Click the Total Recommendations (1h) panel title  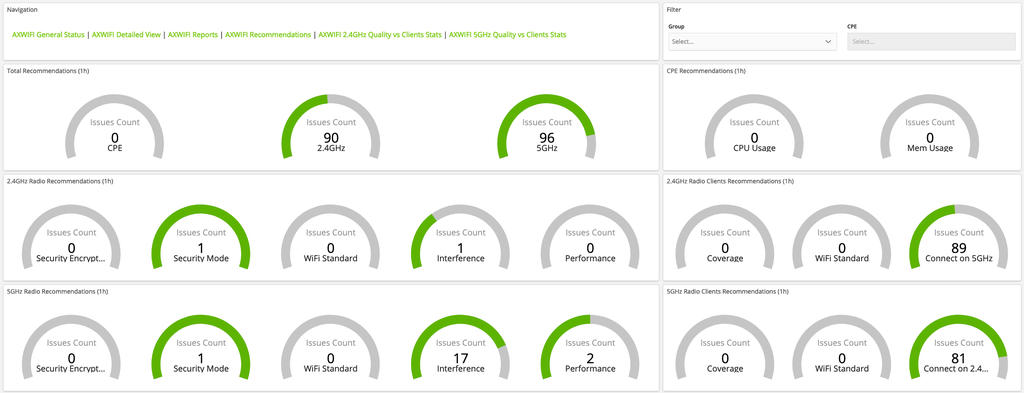coord(48,71)
